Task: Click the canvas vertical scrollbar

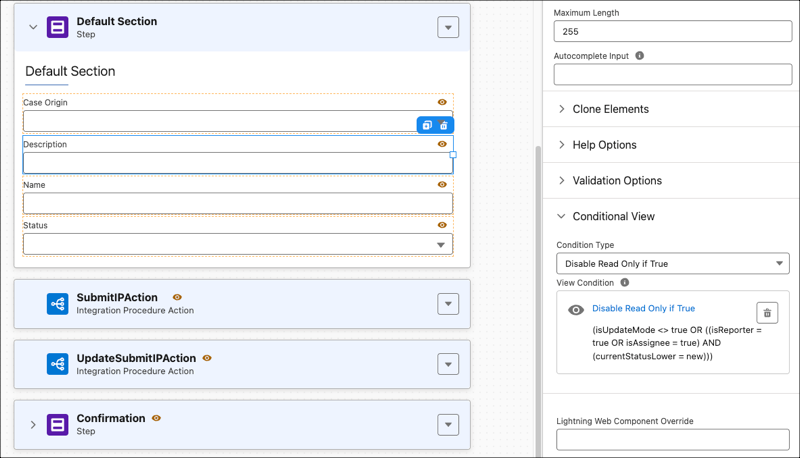Action: 538,301
